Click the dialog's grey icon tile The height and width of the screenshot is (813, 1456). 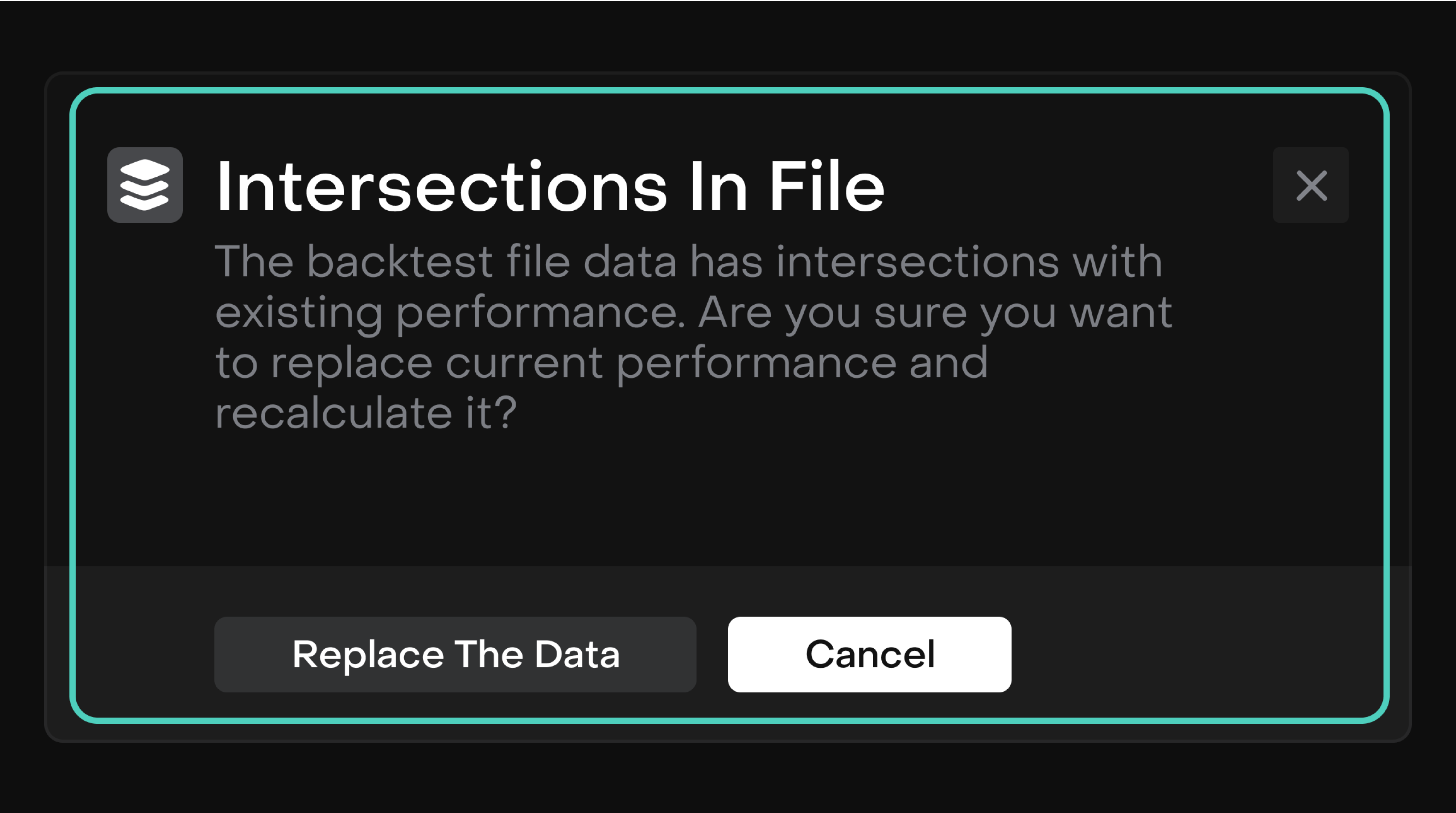145,185
